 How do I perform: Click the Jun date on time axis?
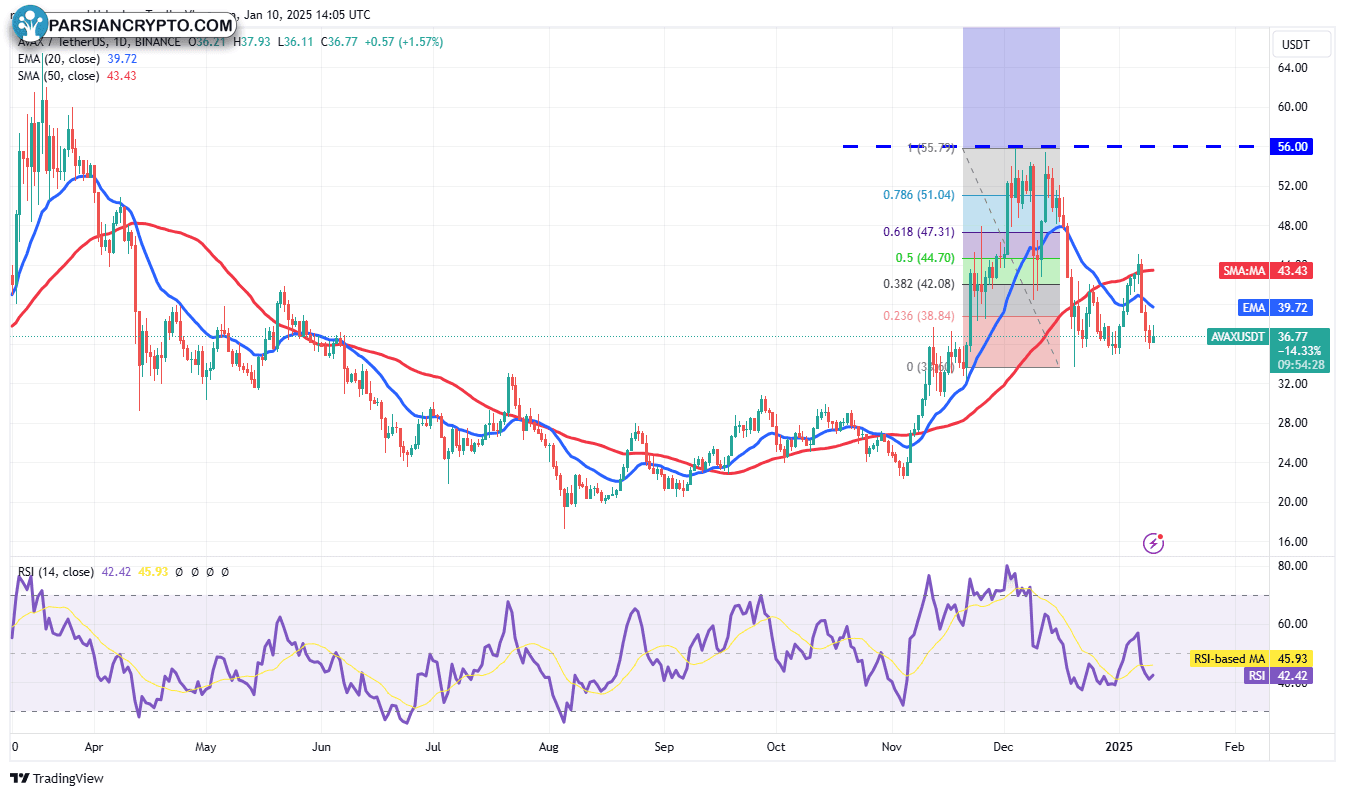(321, 747)
